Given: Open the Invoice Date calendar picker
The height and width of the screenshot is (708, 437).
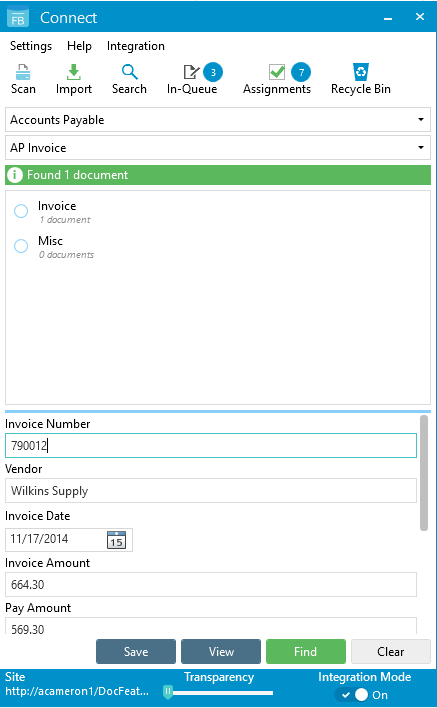Looking at the screenshot, I should point(116,540).
